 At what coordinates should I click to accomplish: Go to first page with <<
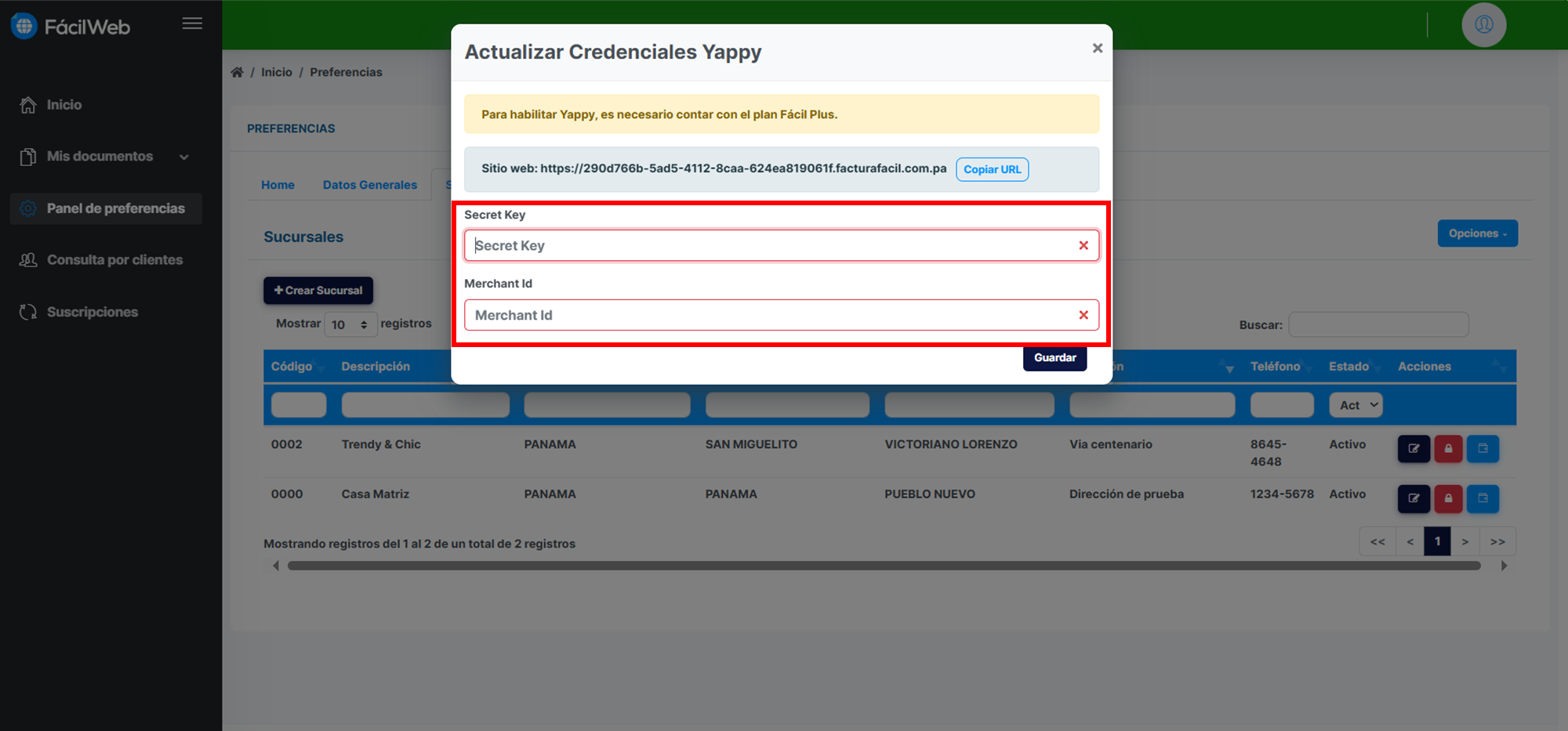pyautogui.click(x=1377, y=541)
